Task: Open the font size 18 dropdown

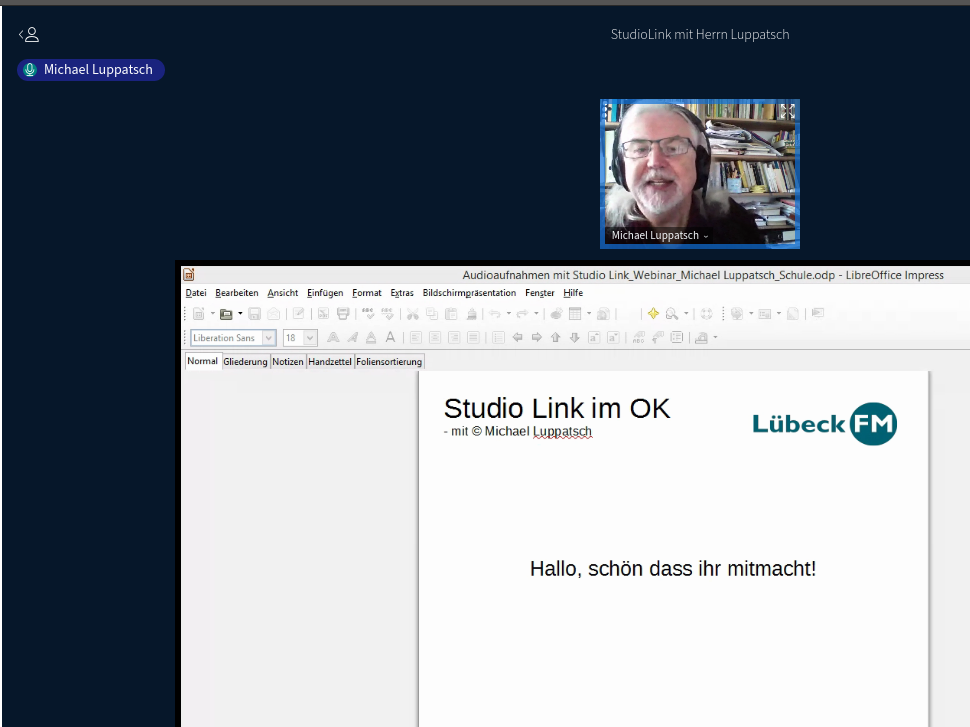Action: point(310,338)
